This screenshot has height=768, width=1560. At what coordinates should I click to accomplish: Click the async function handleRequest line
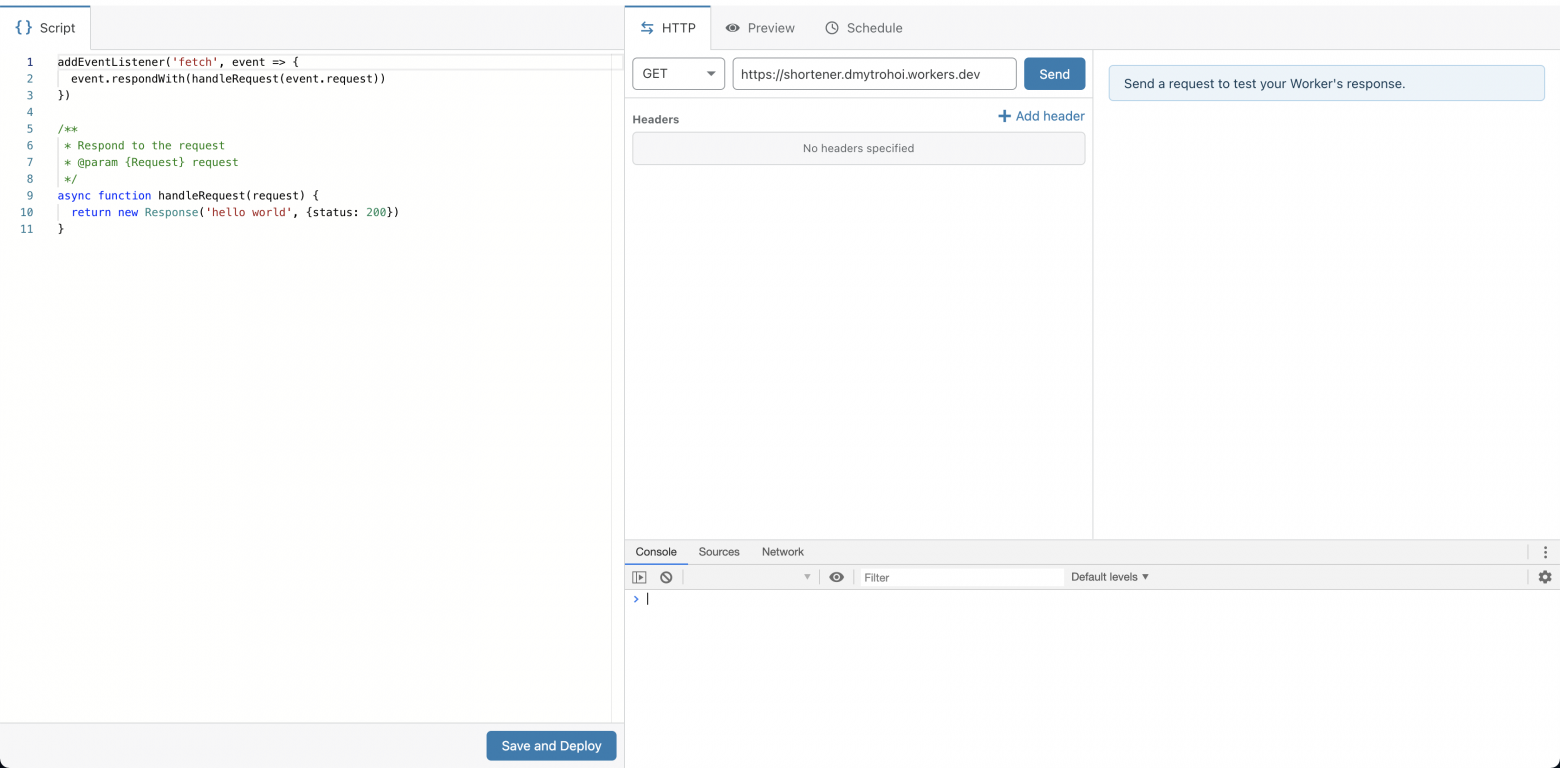click(188, 195)
